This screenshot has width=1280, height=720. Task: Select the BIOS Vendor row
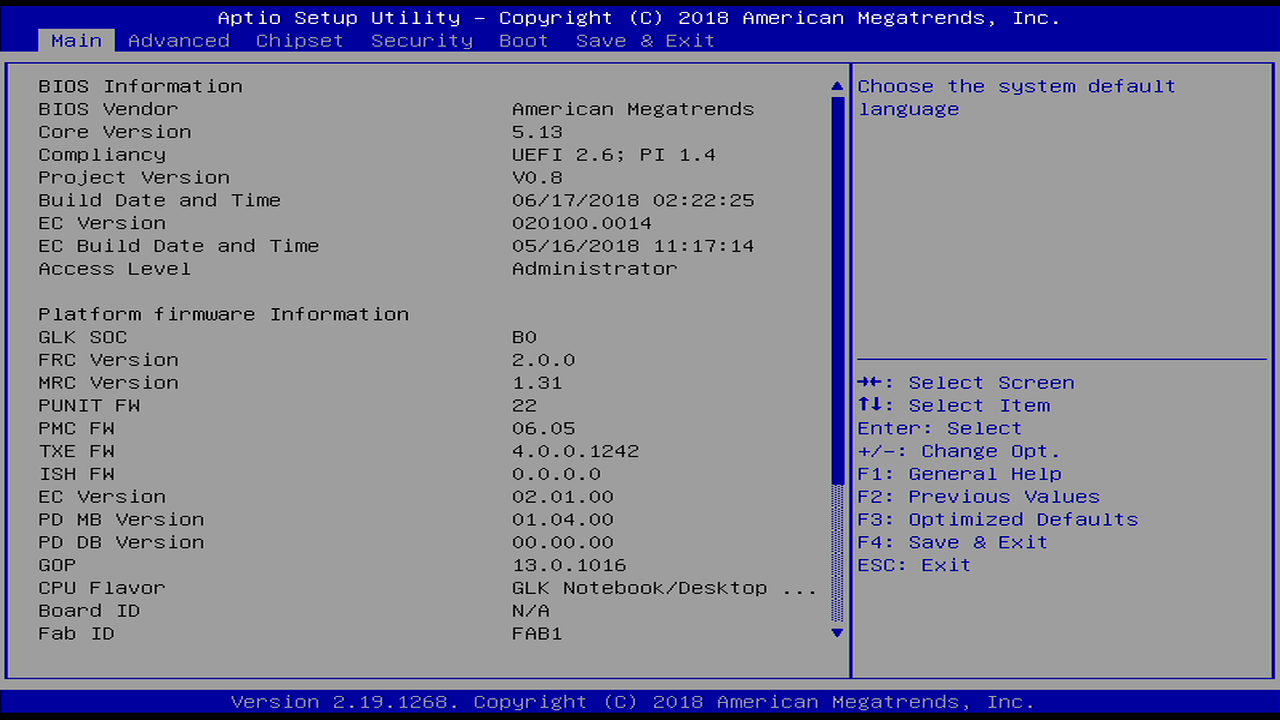click(430, 109)
